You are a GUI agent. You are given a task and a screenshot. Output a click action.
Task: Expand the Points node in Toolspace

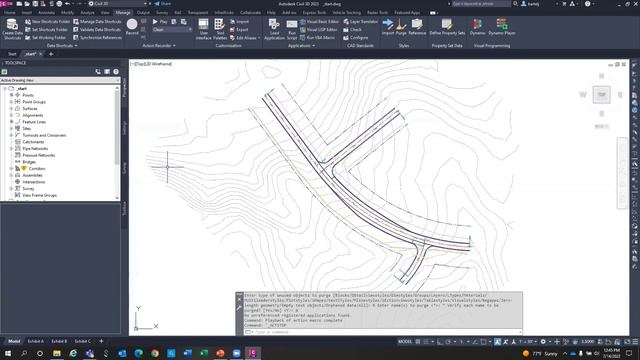(x=11, y=95)
